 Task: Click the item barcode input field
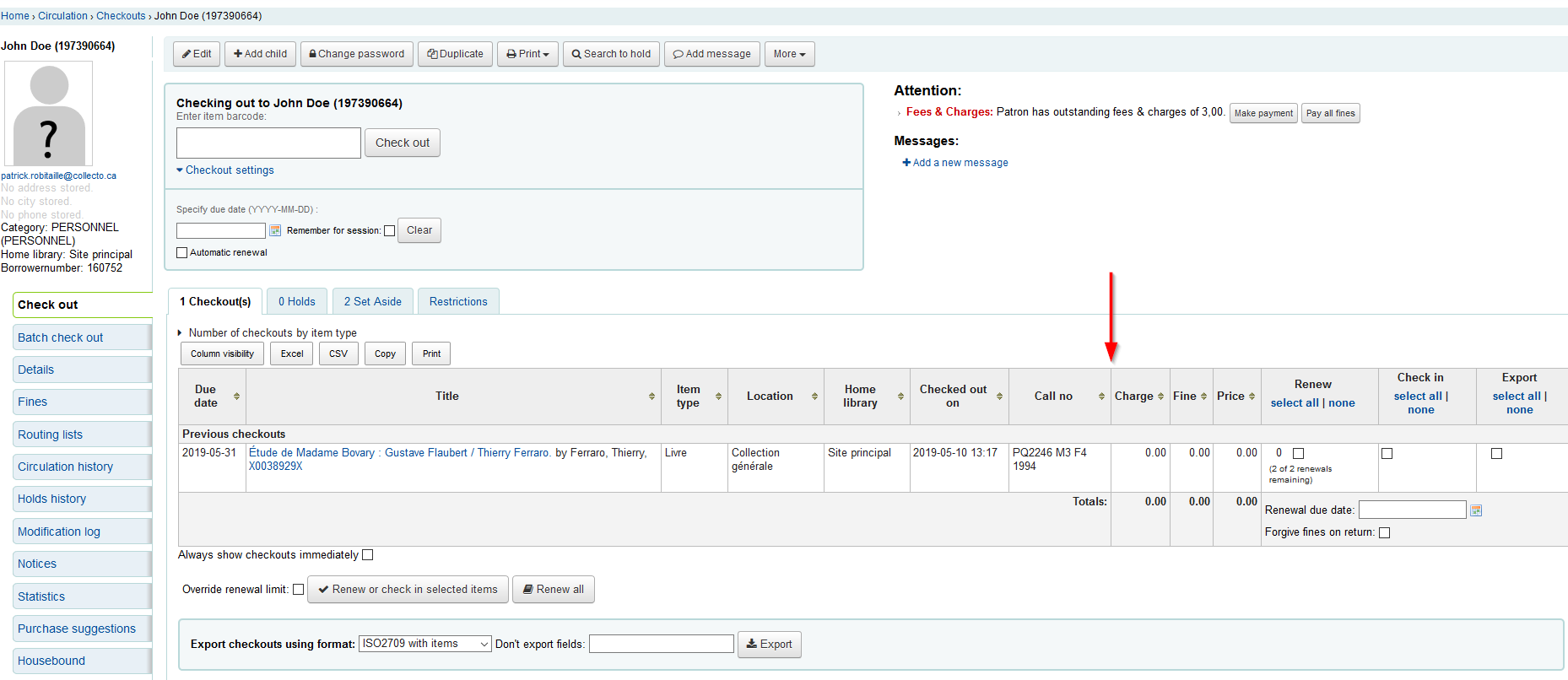pos(268,143)
